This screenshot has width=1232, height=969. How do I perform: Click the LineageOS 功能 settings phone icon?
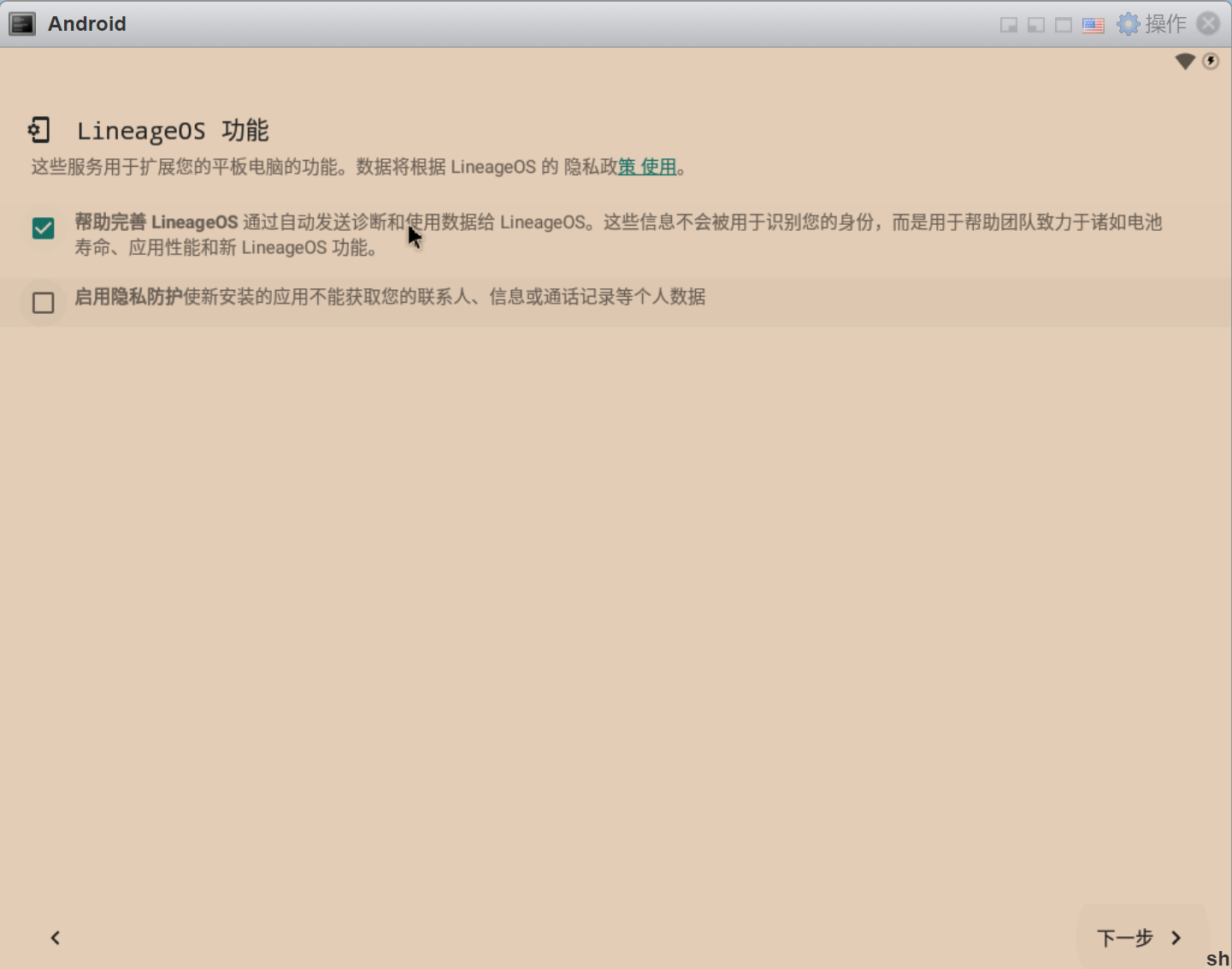(39, 130)
